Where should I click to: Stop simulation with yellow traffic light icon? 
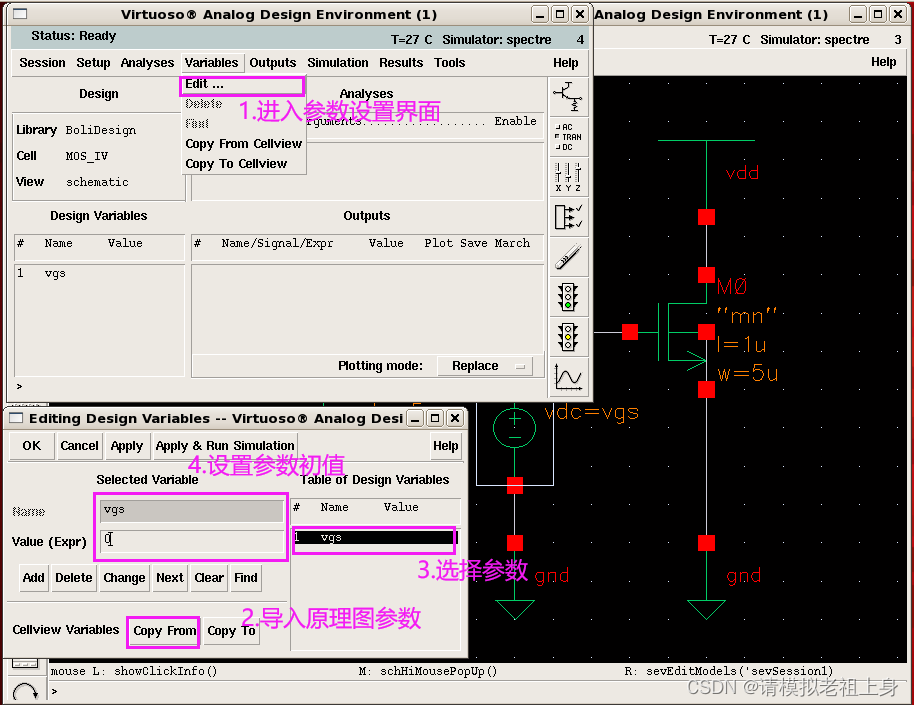(568, 336)
